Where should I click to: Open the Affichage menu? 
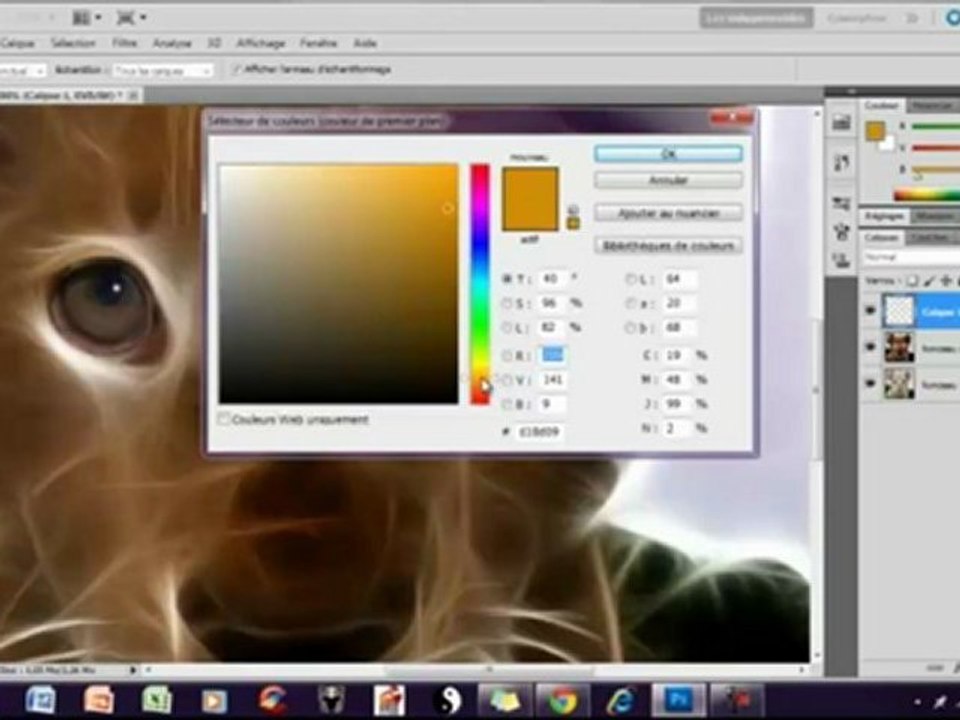(x=261, y=43)
